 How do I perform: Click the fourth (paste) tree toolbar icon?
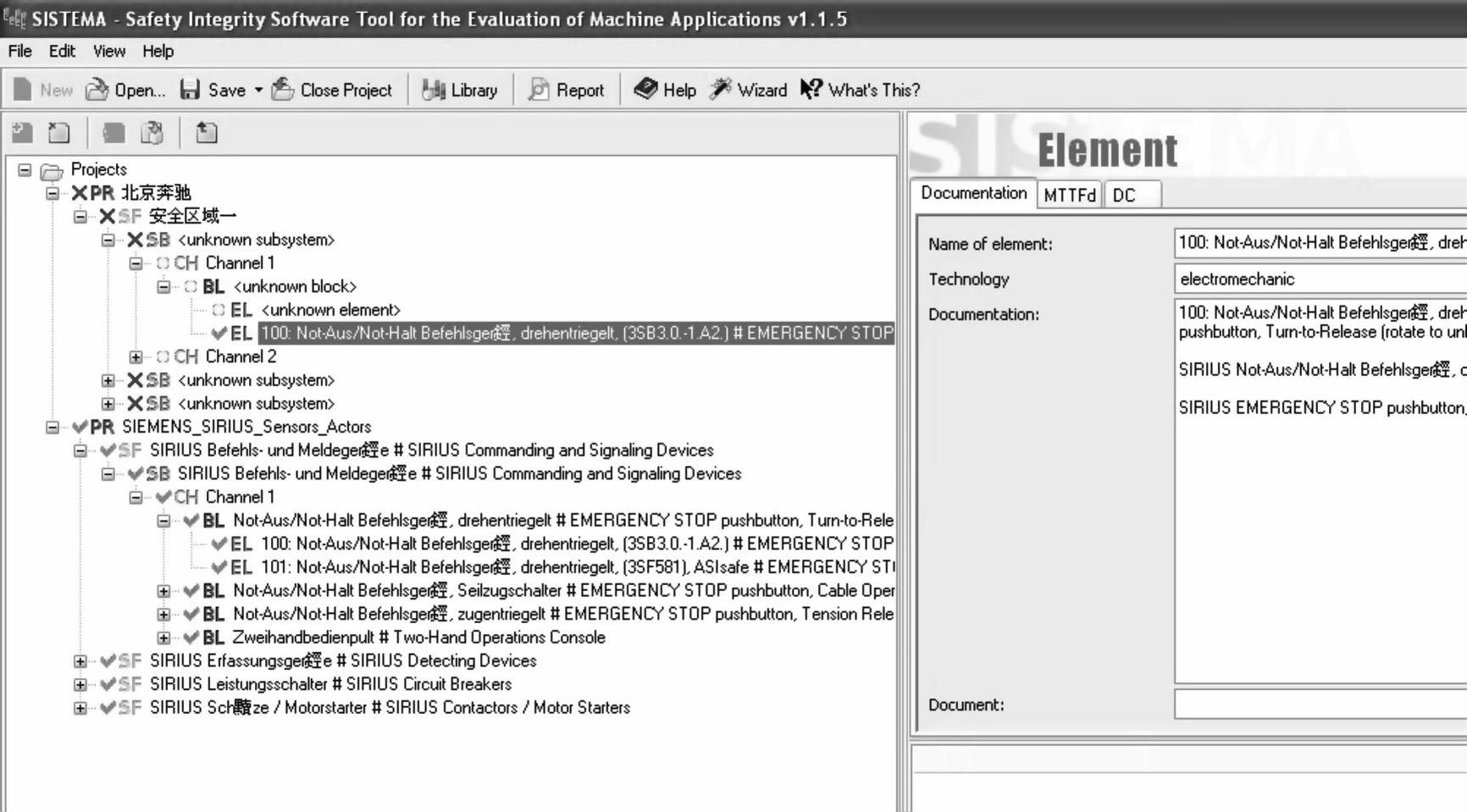152,132
